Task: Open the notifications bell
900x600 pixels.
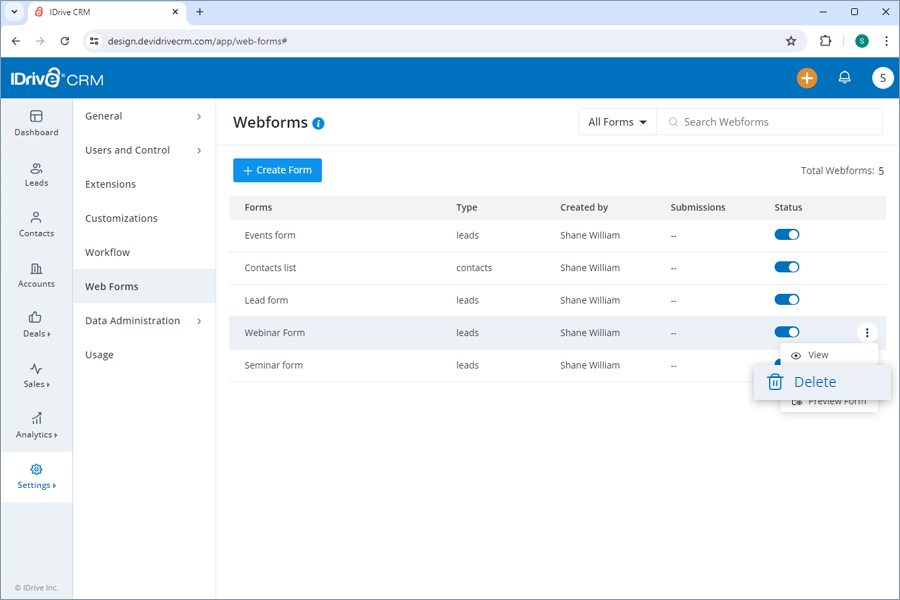Action: (x=844, y=77)
